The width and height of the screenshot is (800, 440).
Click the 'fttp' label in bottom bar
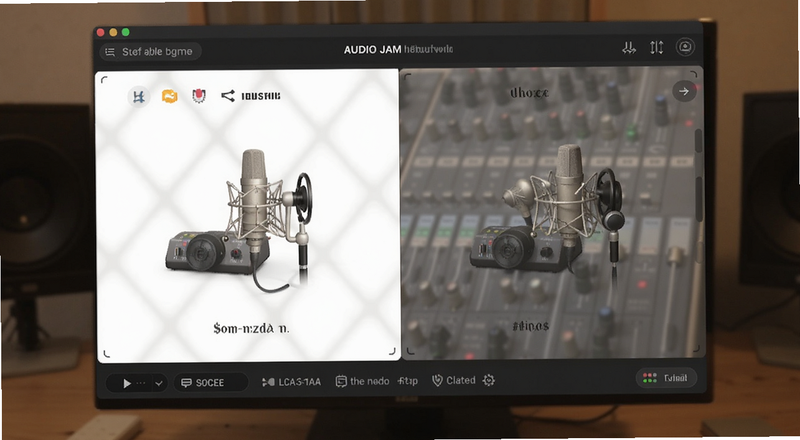click(x=408, y=381)
